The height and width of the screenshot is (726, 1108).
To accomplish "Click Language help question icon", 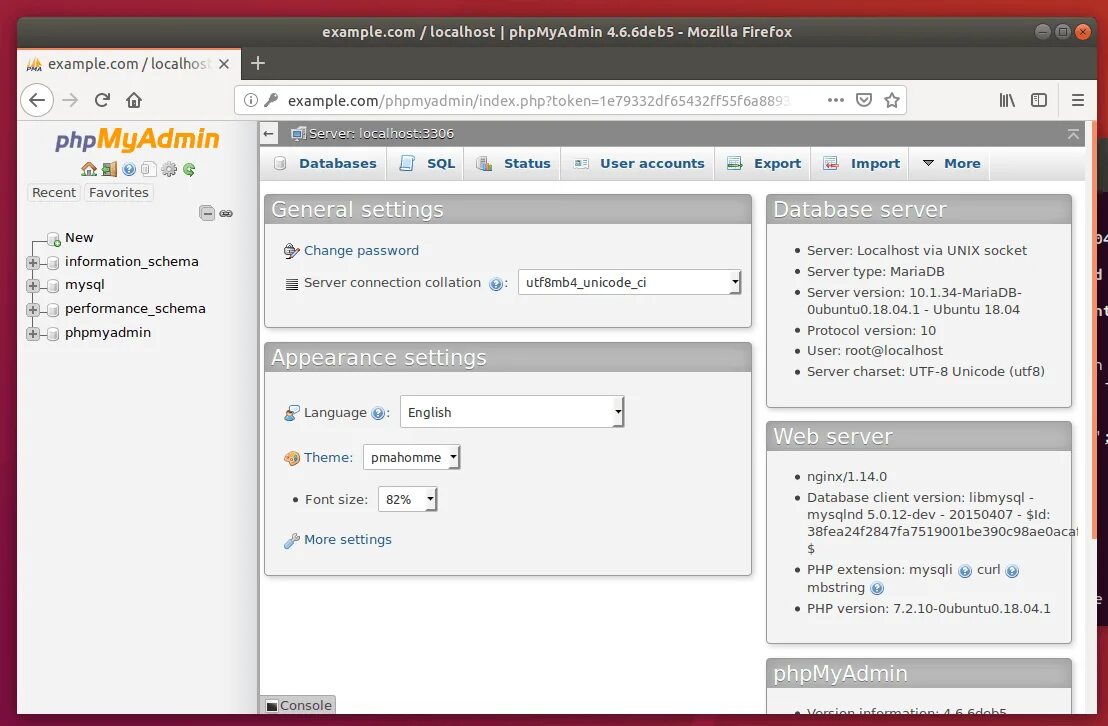I will point(378,414).
